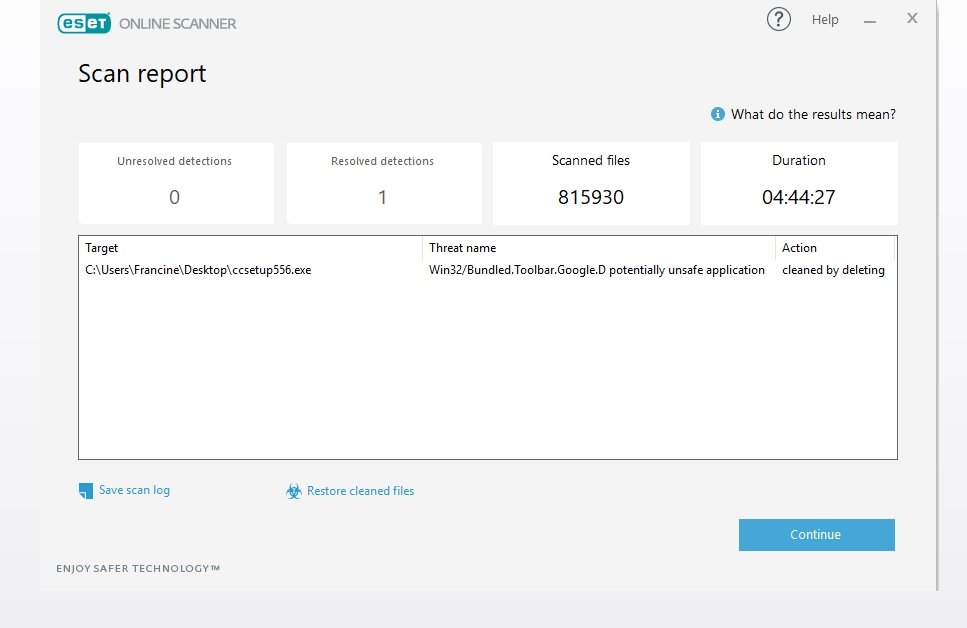The image size is (967, 628).
Task: Click the Save scan log disk icon
Action: pos(86,490)
